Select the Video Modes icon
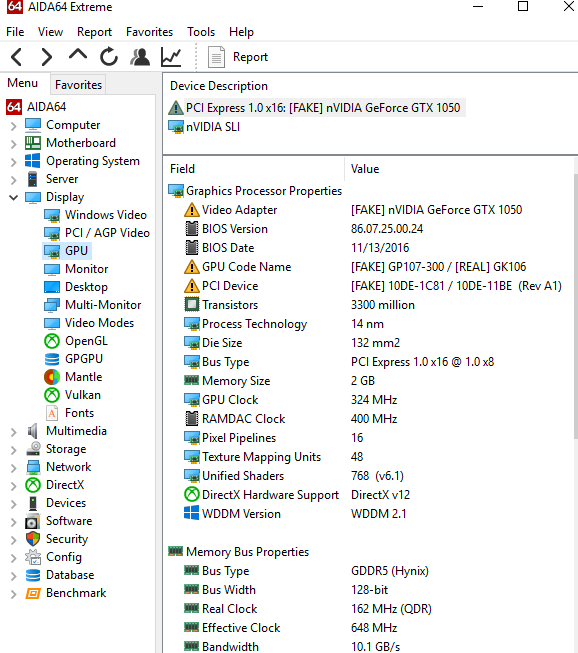Image resolution: width=578 pixels, height=653 pixels. pyautogui.click(x=52, y=323)
